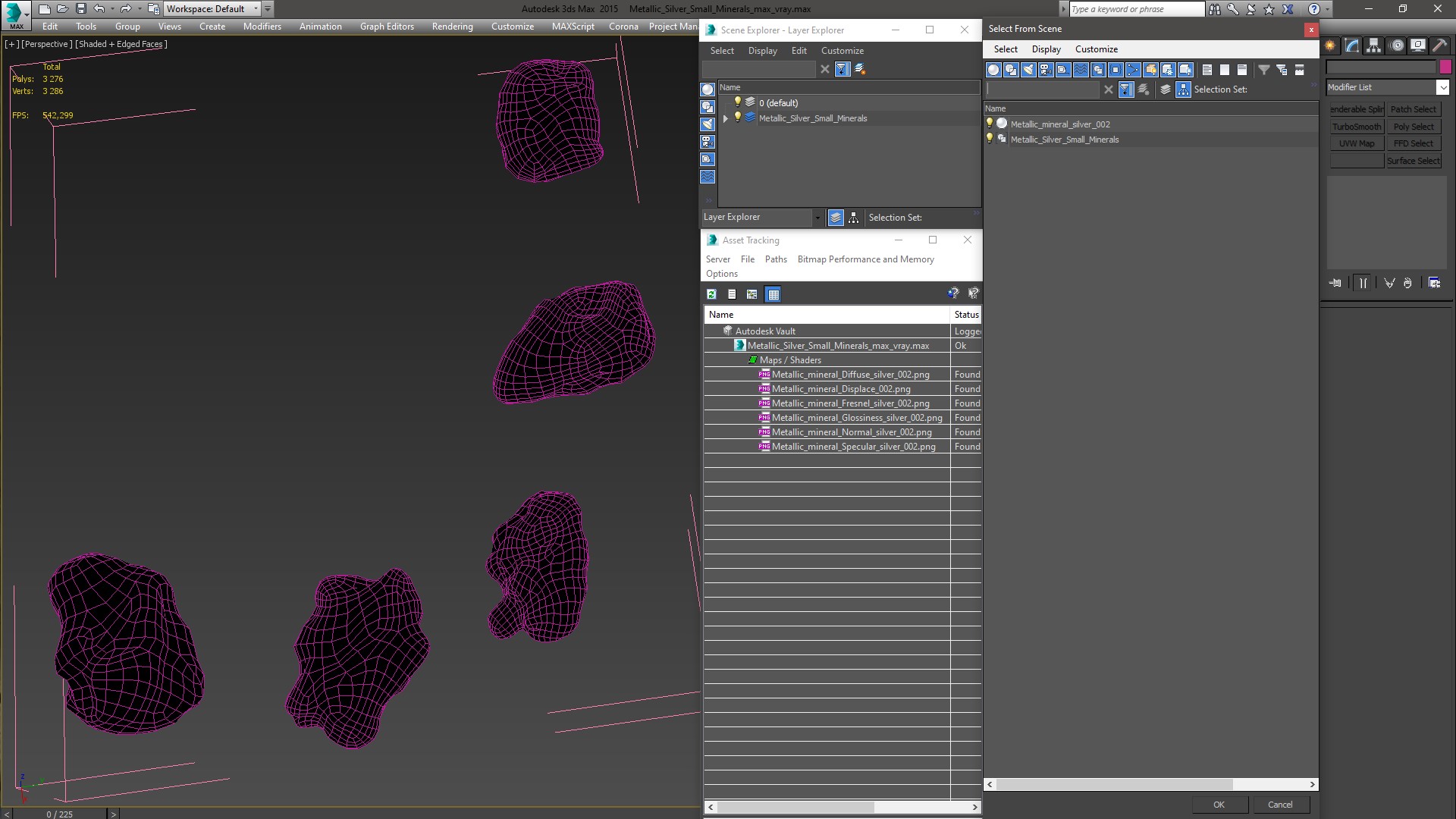Toggle Display Helpers filter in Select From Scene
The width and height of the screenshot is (1456, 819).
[x=1063, y=70]
